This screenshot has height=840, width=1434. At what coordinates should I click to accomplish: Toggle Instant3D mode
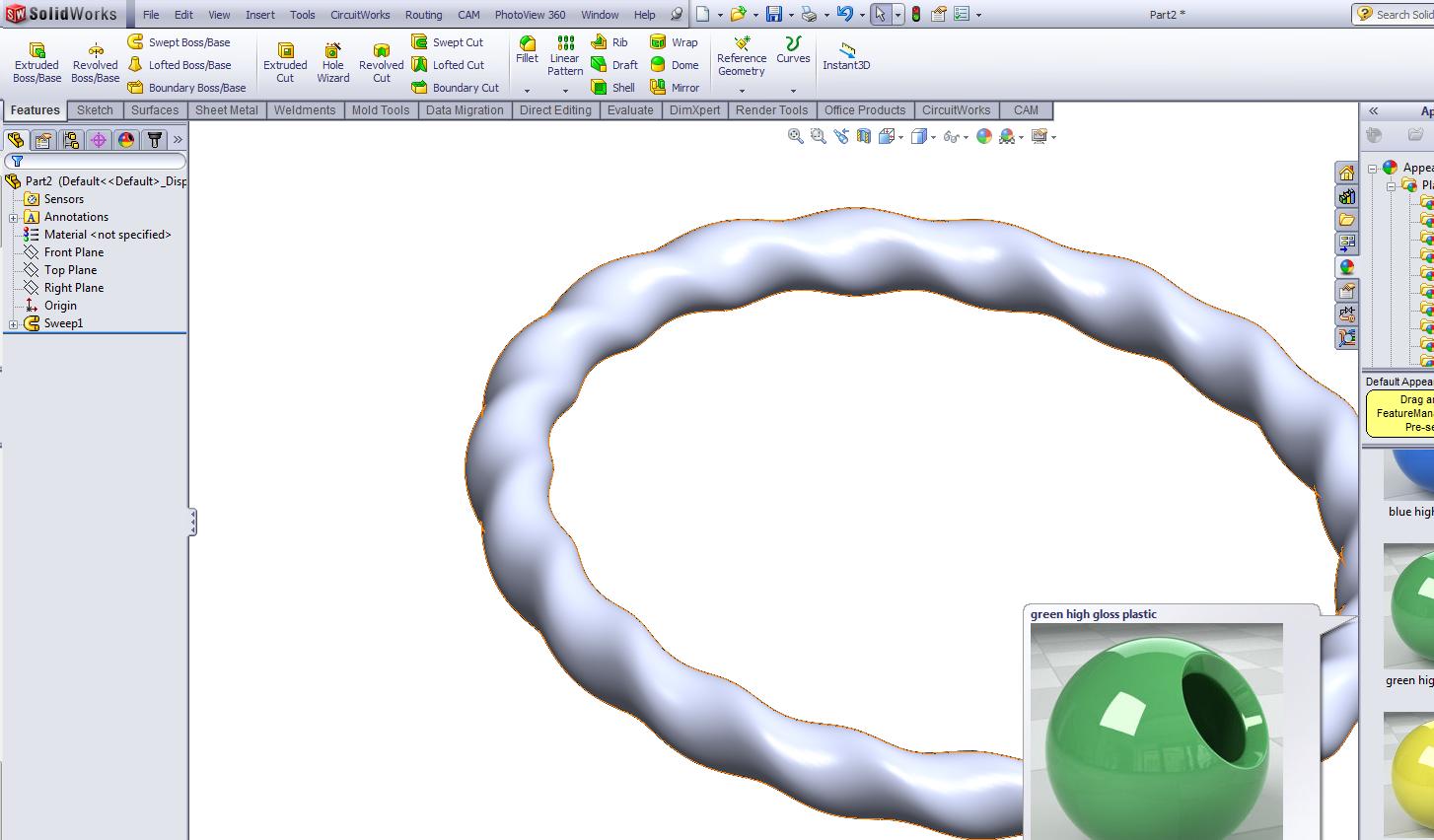[x=846, y=56]
